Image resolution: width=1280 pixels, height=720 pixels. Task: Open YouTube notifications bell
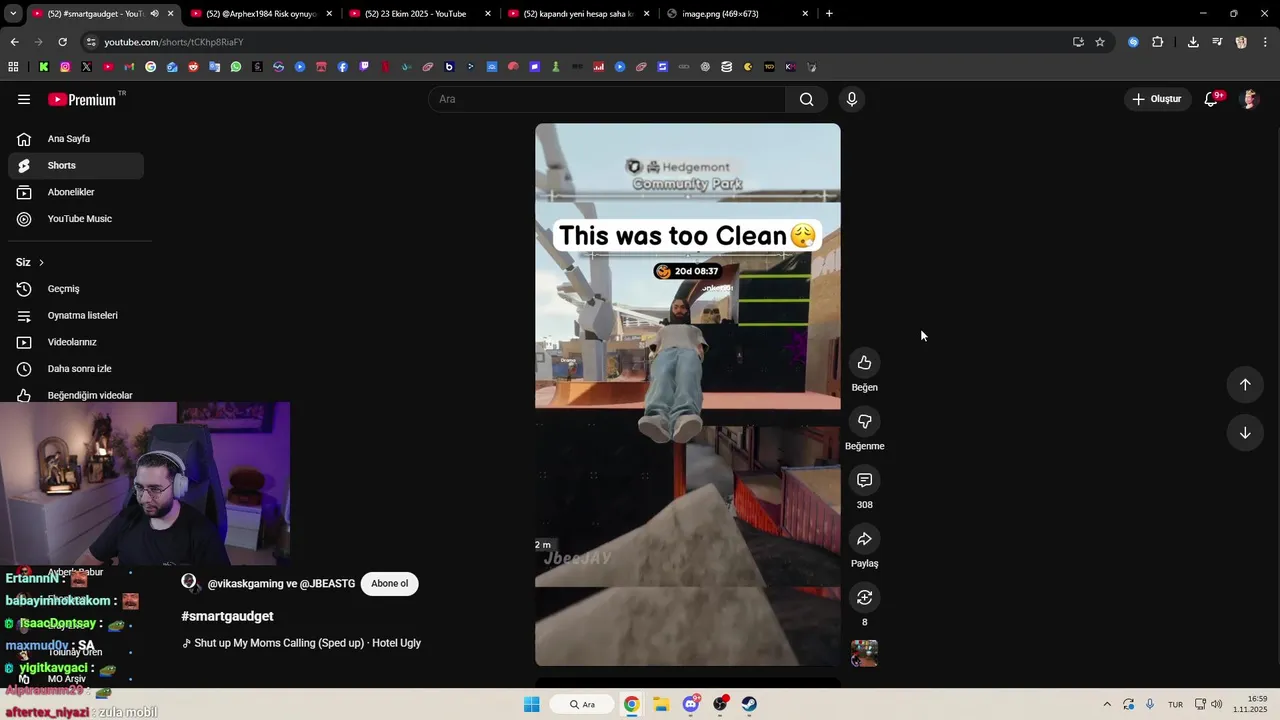pos(1211,99)
